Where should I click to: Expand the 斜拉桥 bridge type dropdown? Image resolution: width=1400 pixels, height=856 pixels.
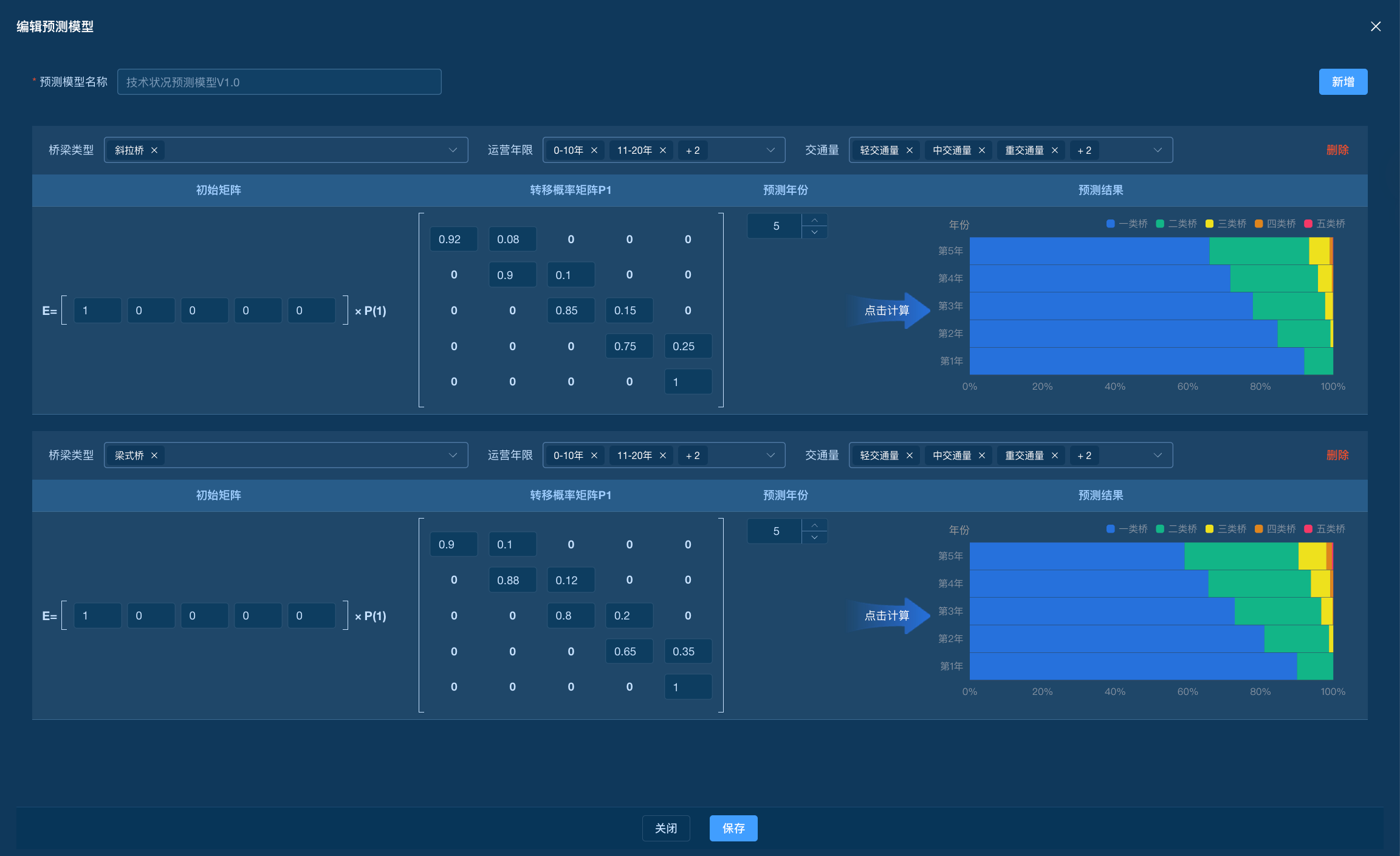click(453, 150)
